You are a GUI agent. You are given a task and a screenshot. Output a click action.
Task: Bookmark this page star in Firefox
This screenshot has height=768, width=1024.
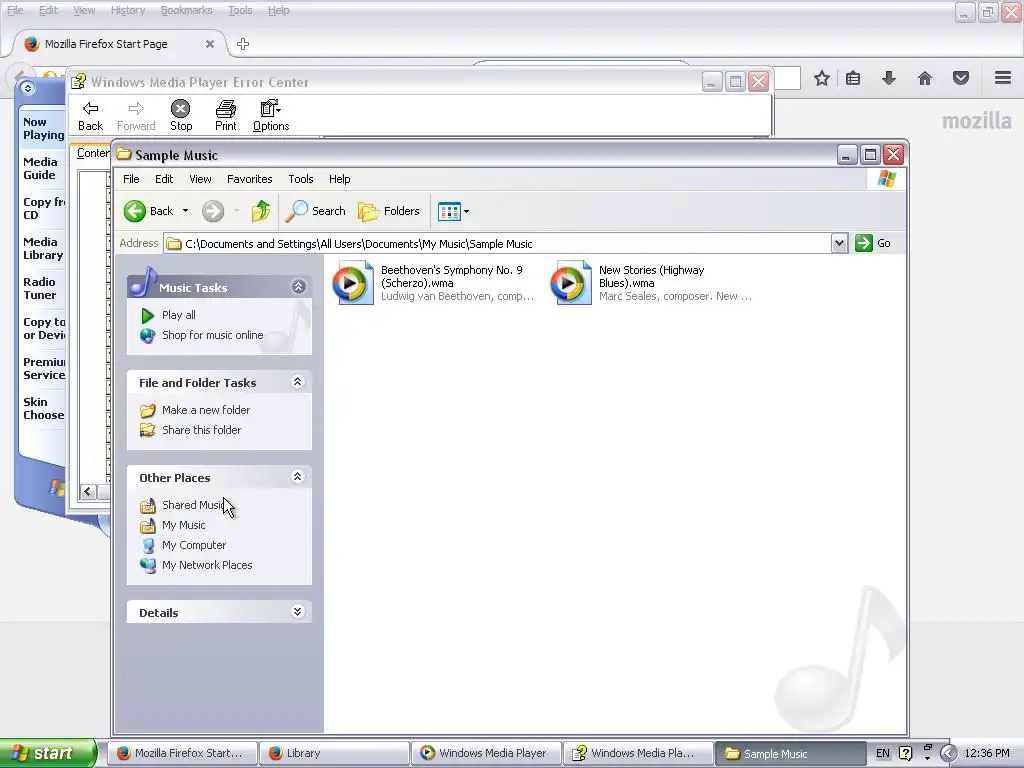(822, 79)
